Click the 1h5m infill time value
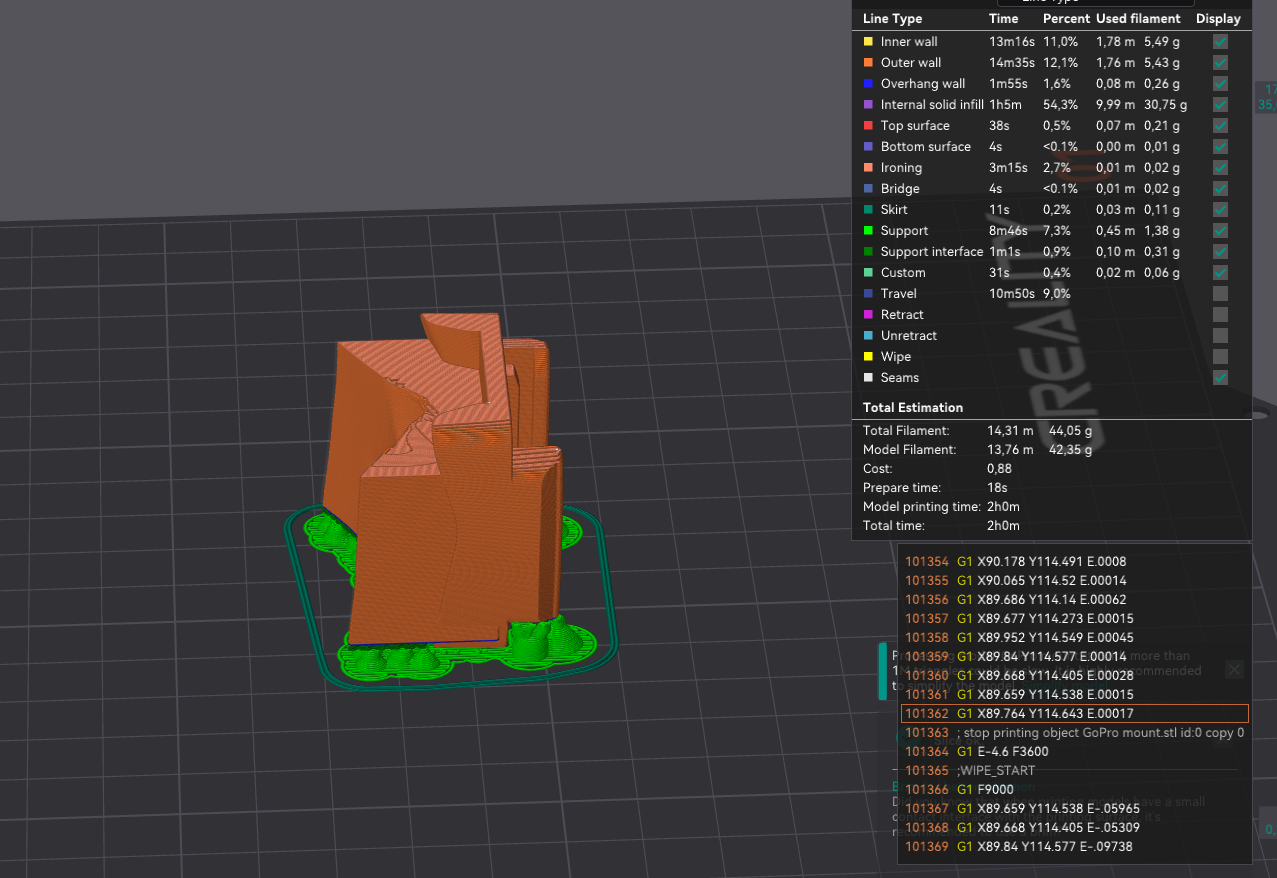The image size is (1277, 878). 1005,105
